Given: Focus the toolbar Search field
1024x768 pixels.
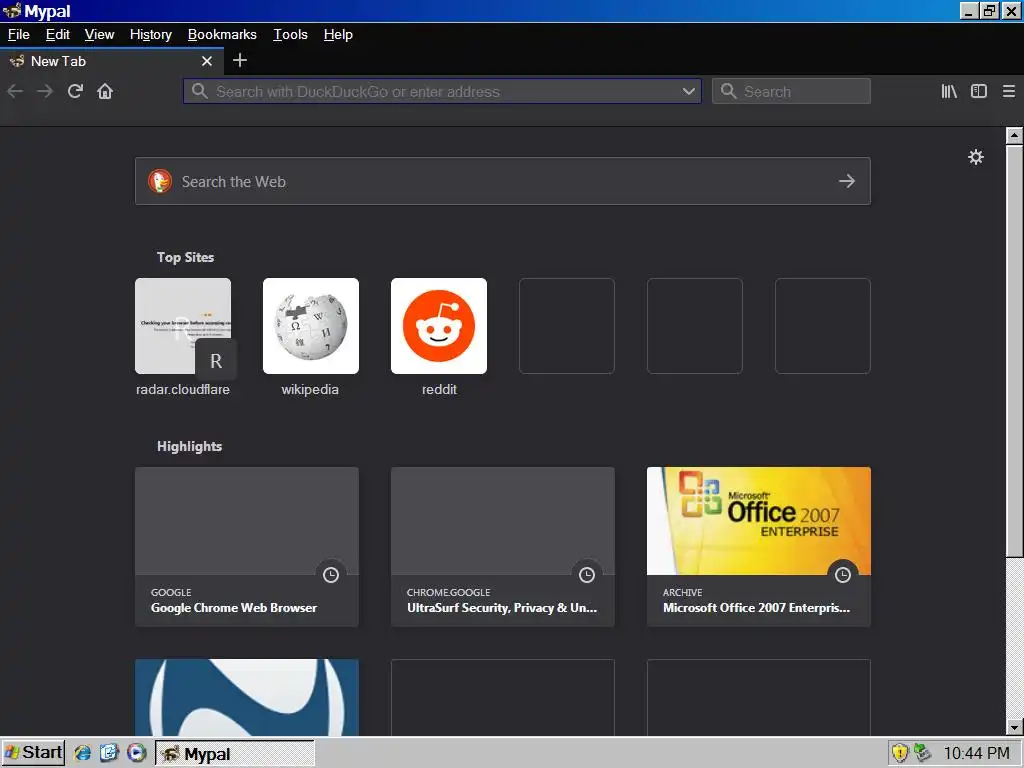Looking at the screenshot, I should pyautogui.click(x=791, y=91).
